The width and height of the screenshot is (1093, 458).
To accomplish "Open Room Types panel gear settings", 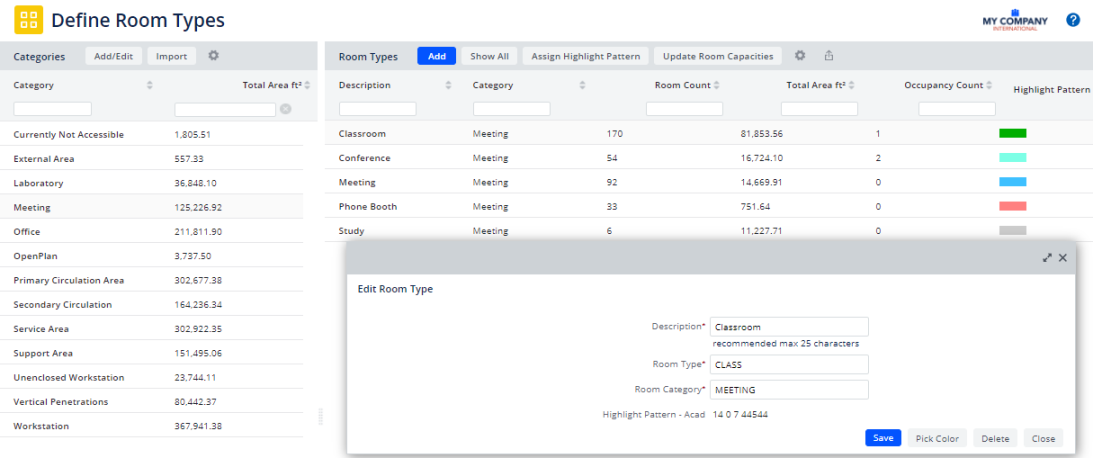I will (x=800, y=56).
